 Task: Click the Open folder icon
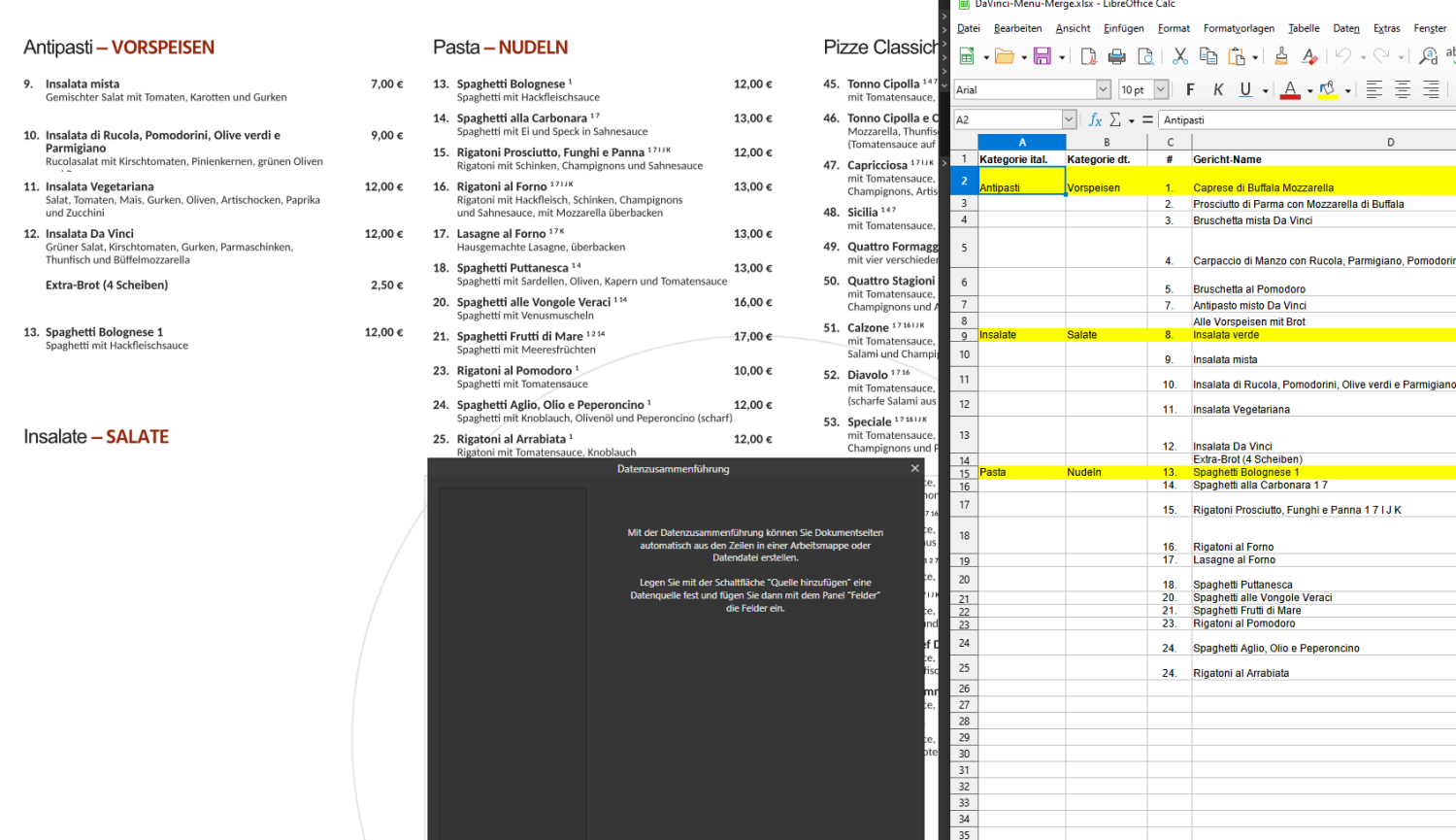coord(1004,56)
